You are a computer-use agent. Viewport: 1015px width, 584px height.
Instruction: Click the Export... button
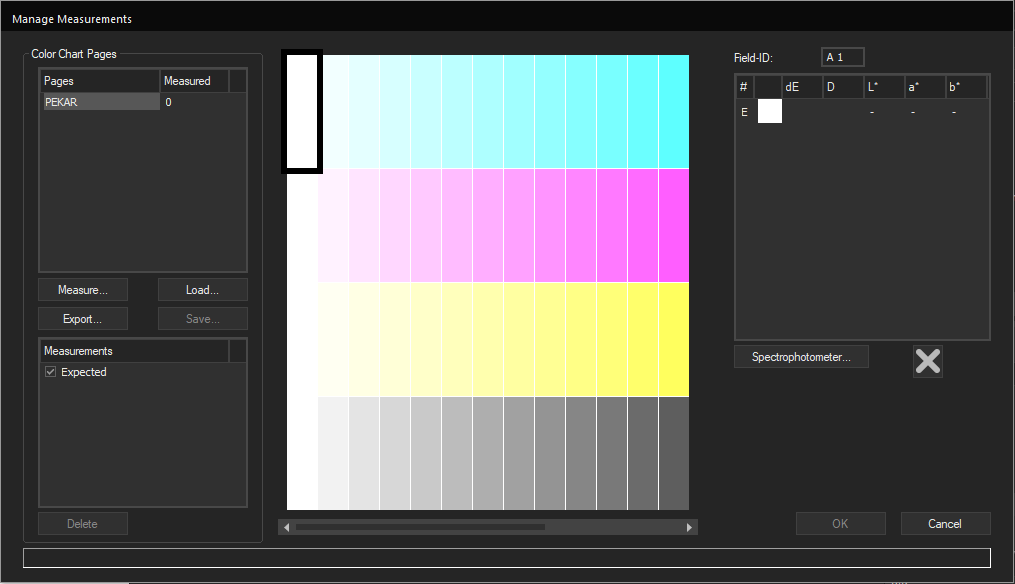(x=83, y=319)
